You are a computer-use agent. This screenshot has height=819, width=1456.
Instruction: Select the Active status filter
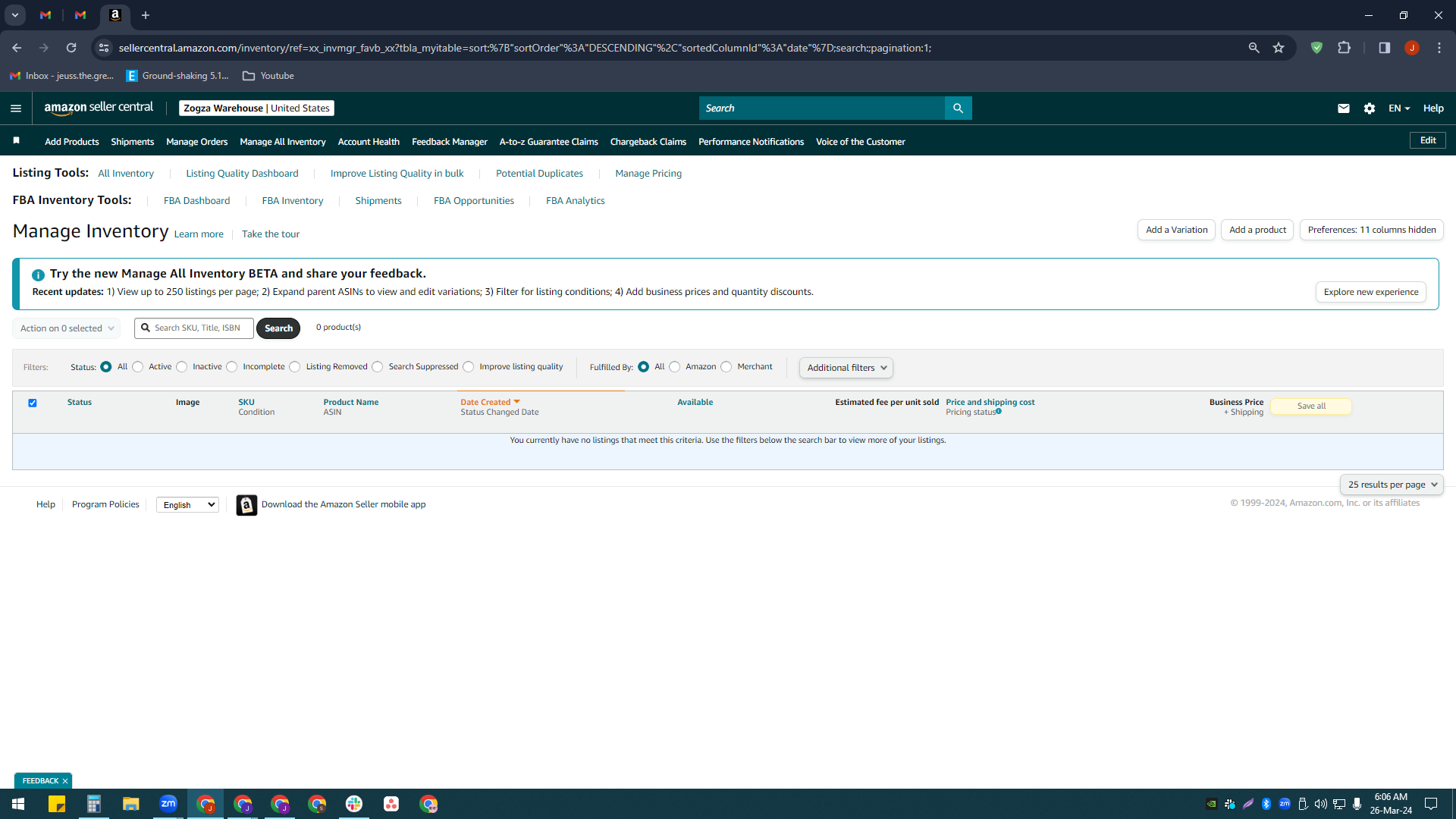(137, 367)
